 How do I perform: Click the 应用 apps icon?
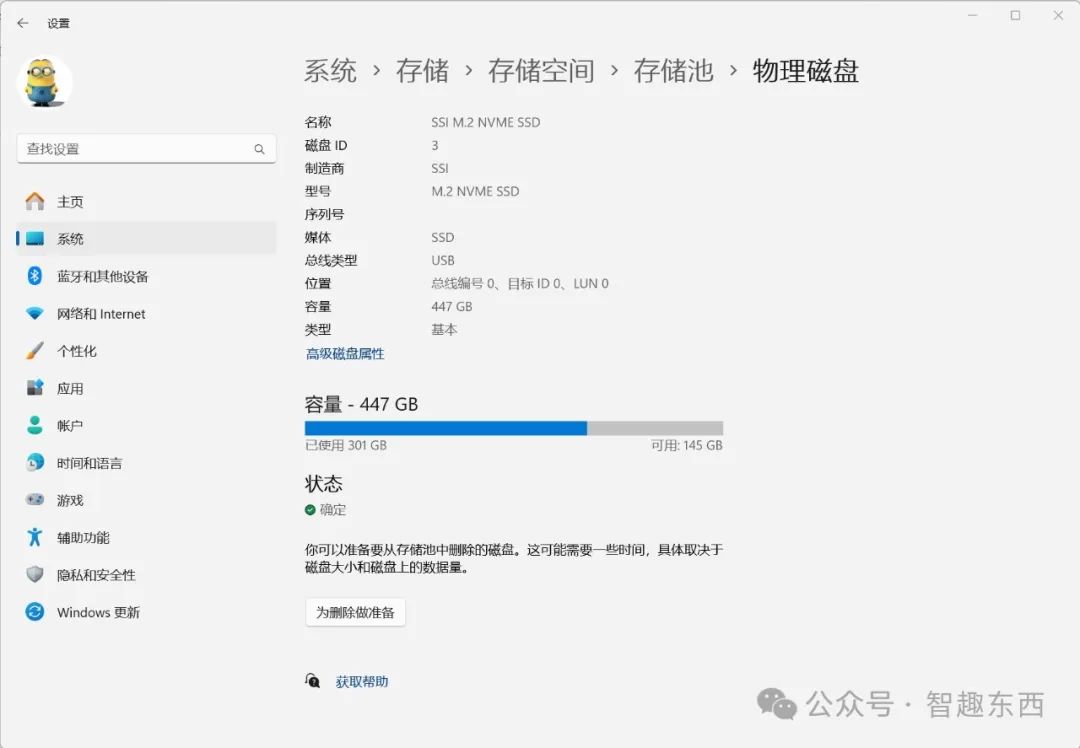[34, 388]
